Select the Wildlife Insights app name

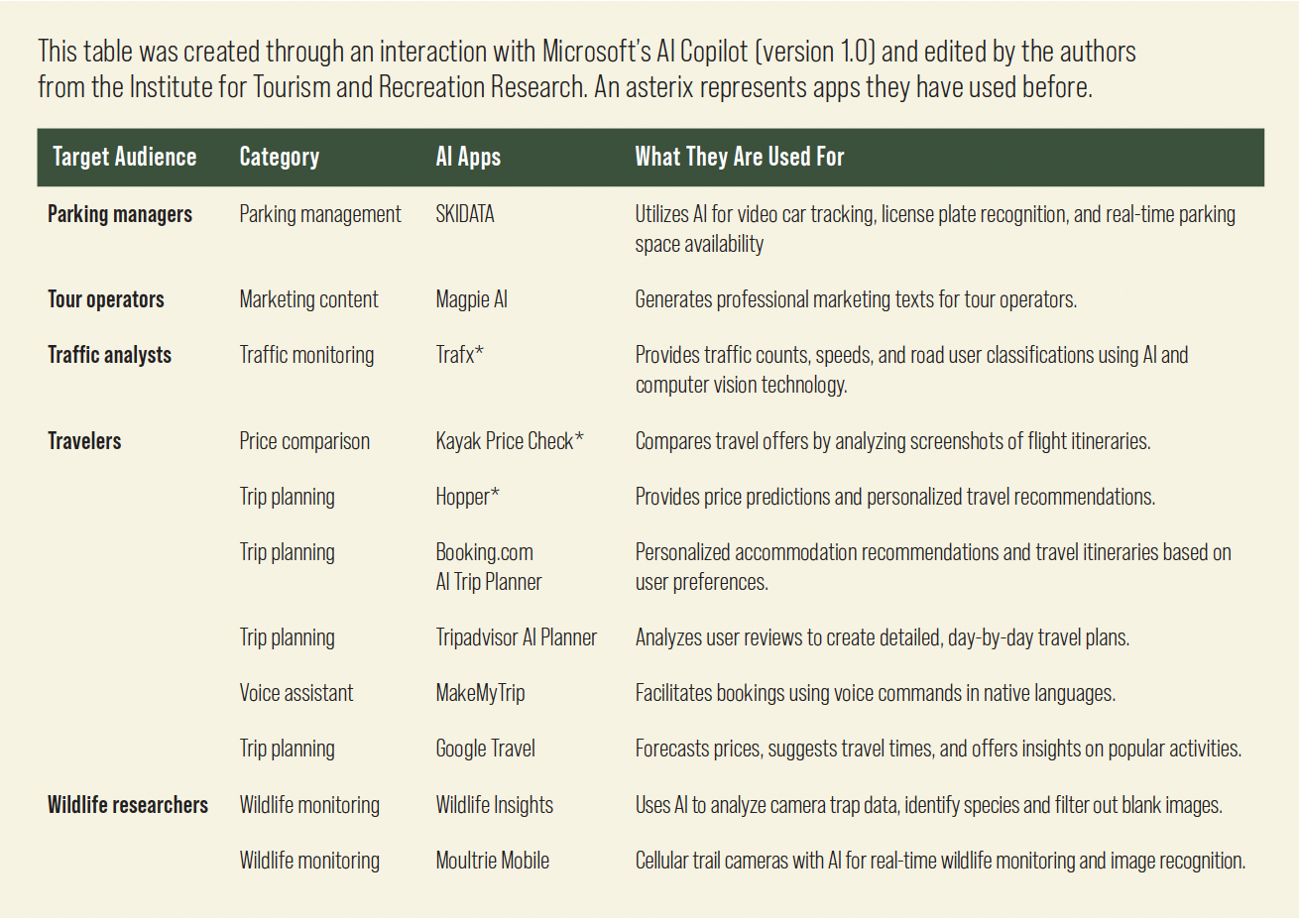point(494,805)
